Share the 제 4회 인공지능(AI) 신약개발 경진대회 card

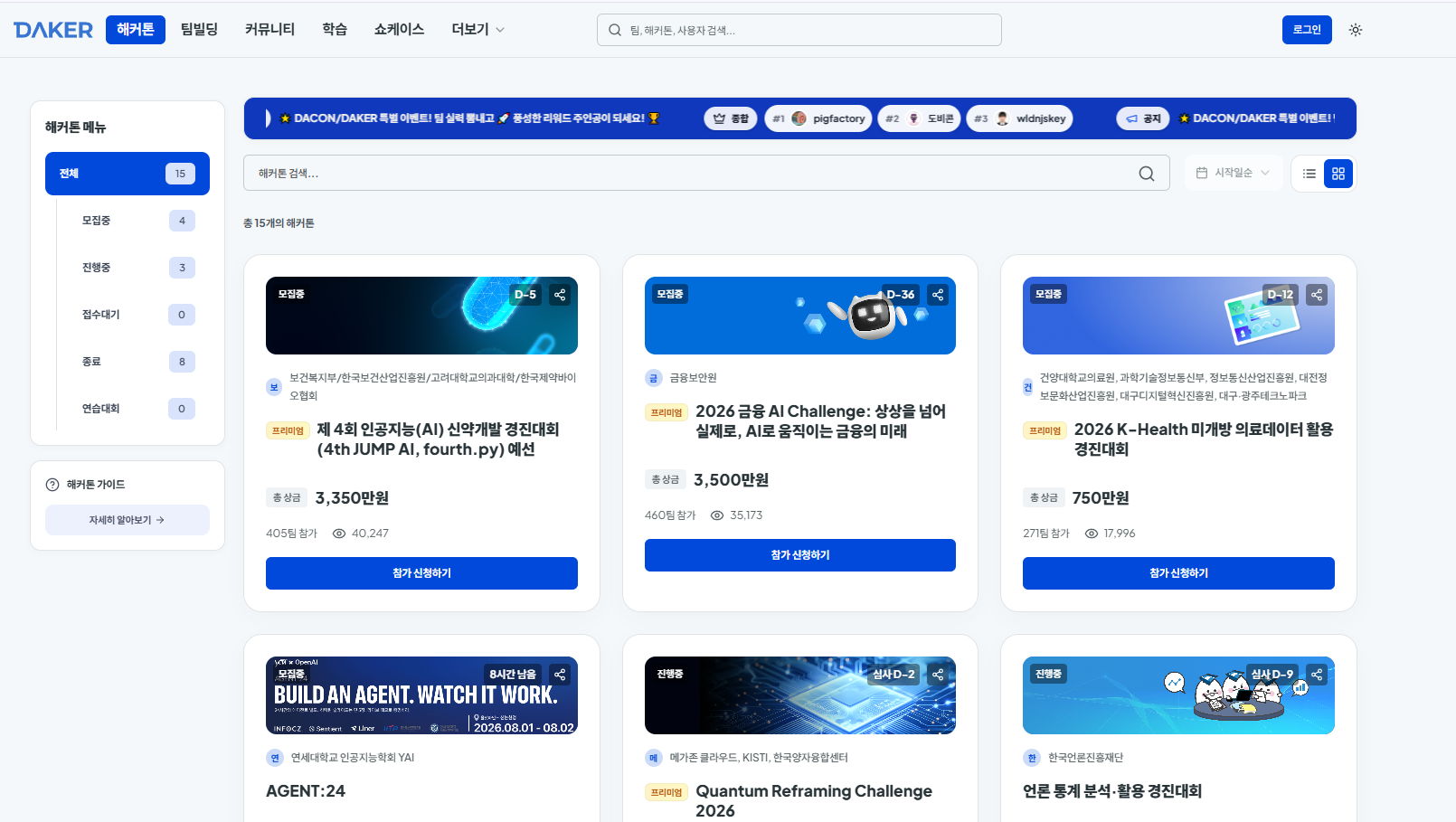(560, 295)
